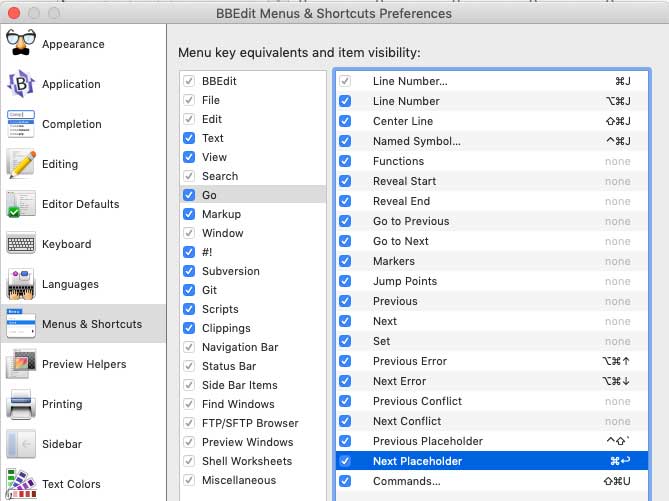Select the Window menu row

(x=253, y=233)
